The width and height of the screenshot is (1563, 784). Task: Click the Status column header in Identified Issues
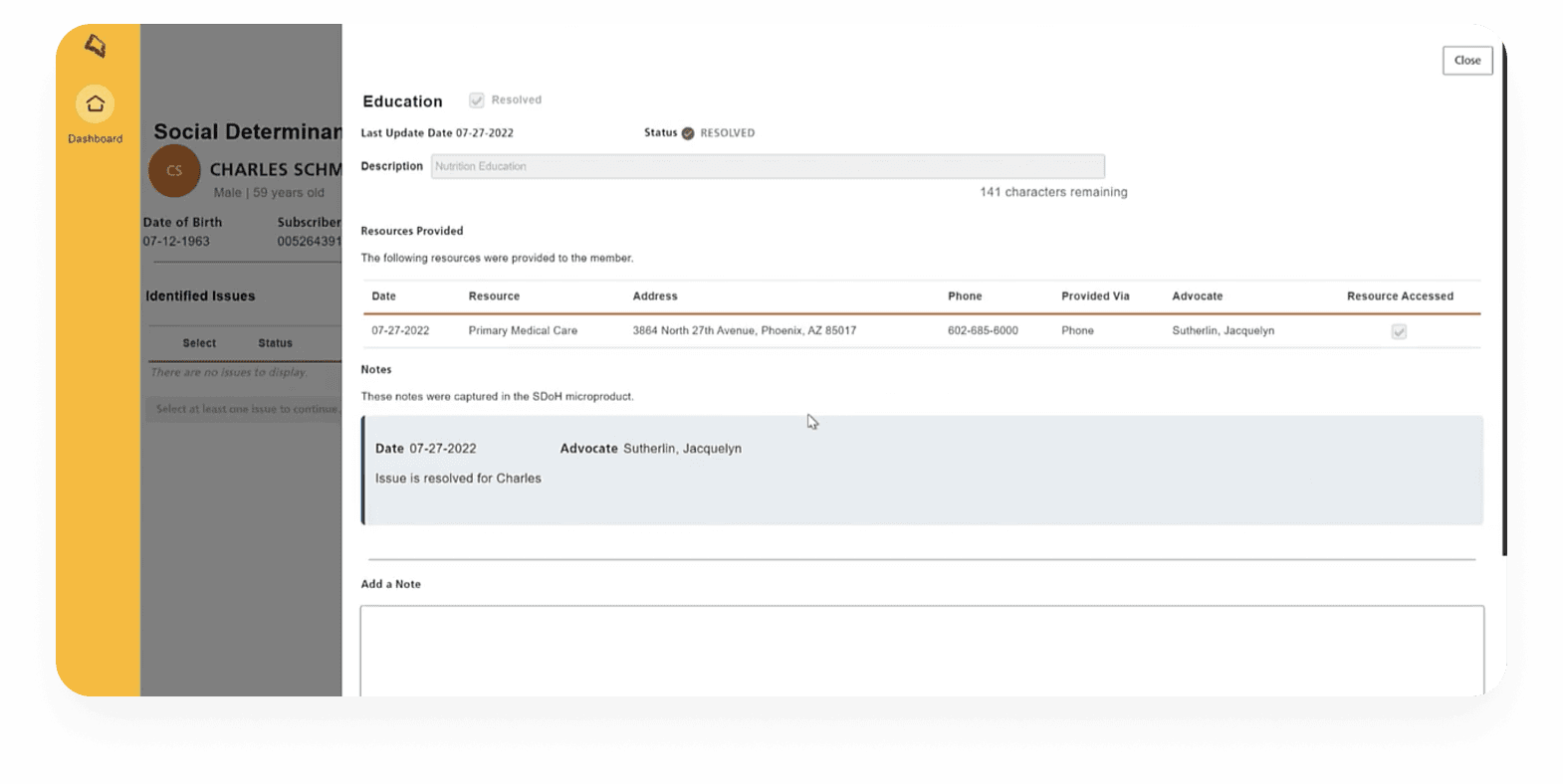(275, 343)
